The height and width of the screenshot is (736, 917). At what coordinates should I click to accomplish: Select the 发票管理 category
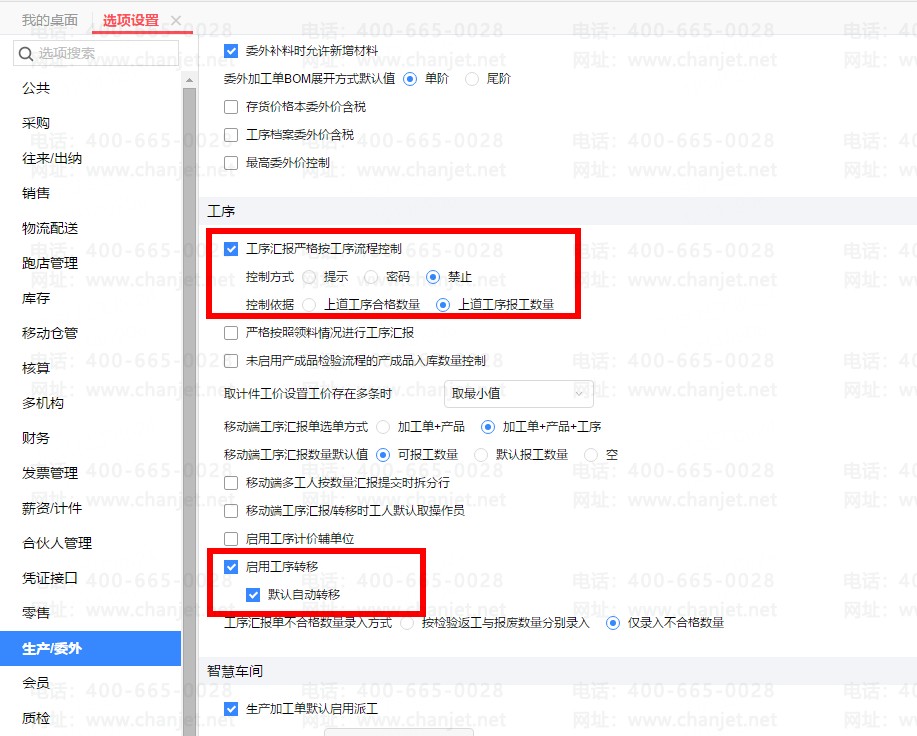[50, 474]
